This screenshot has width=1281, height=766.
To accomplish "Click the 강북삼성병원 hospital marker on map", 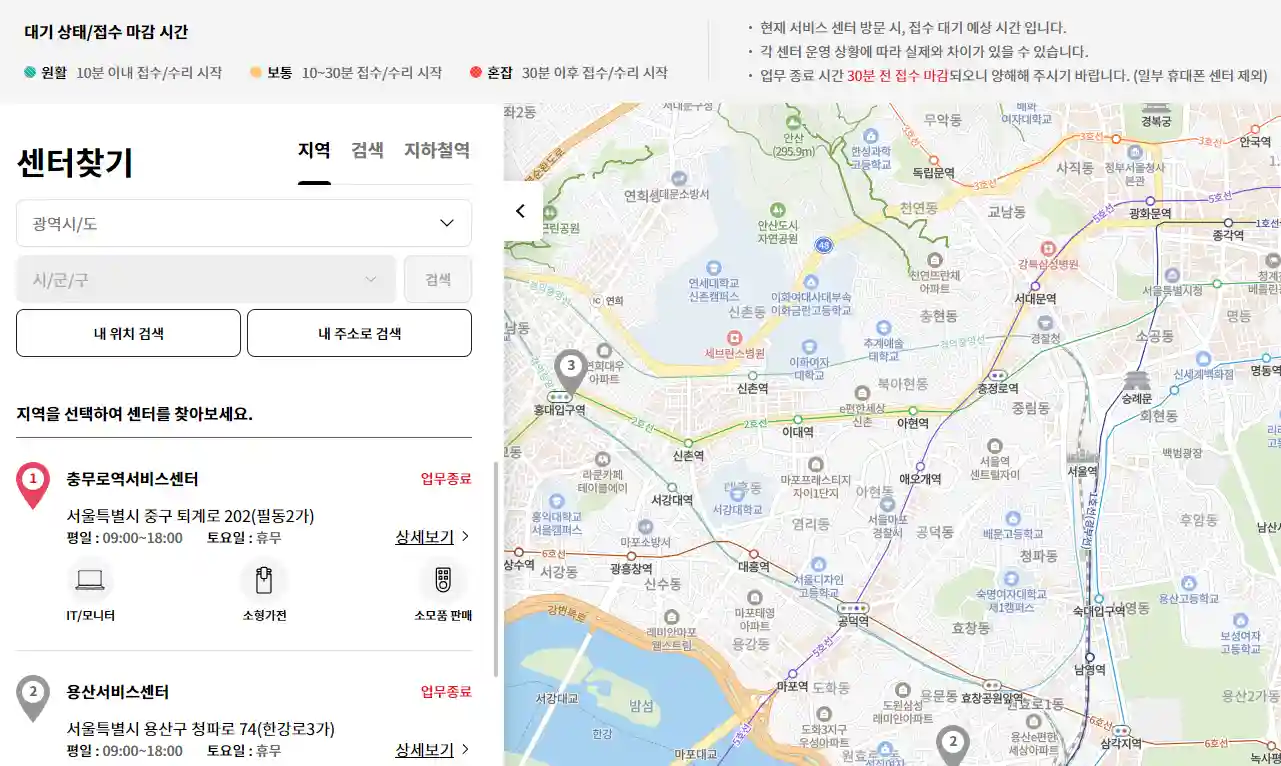I will click(1049, 250).
